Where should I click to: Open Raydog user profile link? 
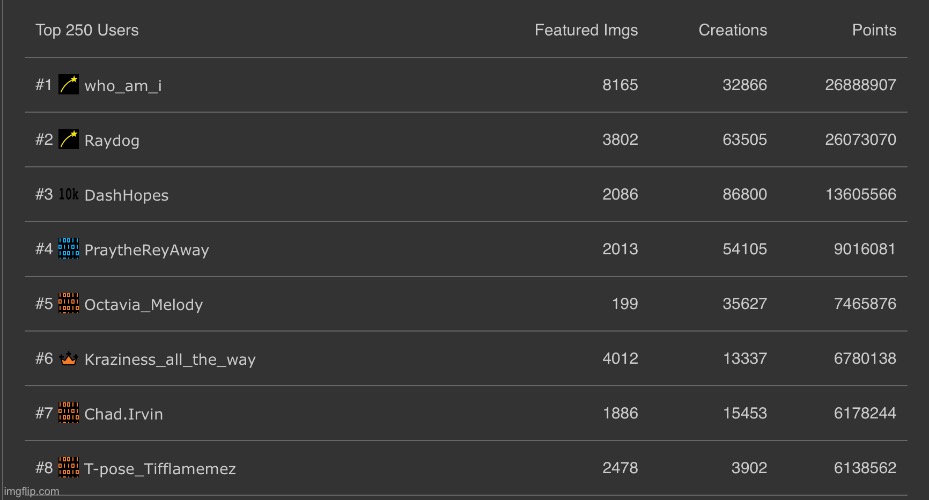[112, 140]
